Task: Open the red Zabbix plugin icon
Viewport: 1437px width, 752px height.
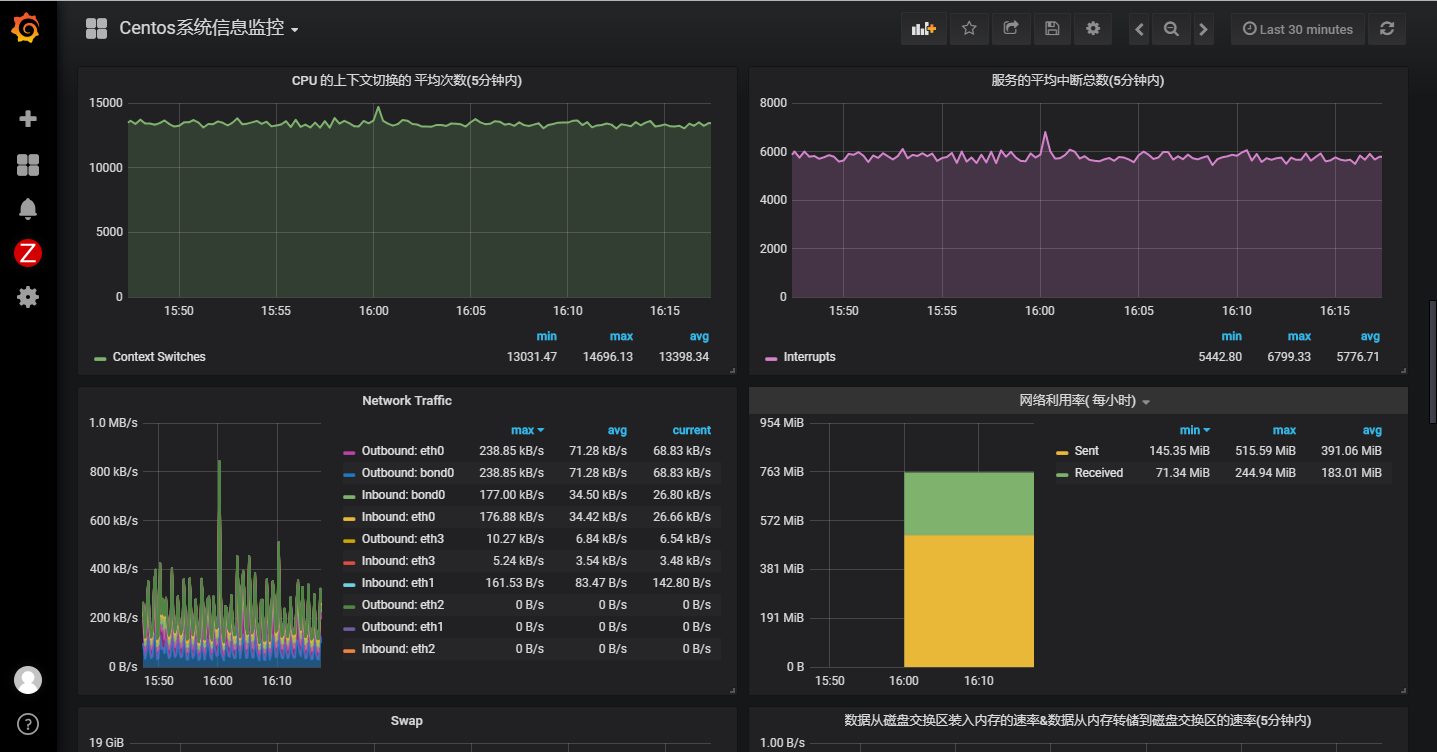Action: pos(28,253)
